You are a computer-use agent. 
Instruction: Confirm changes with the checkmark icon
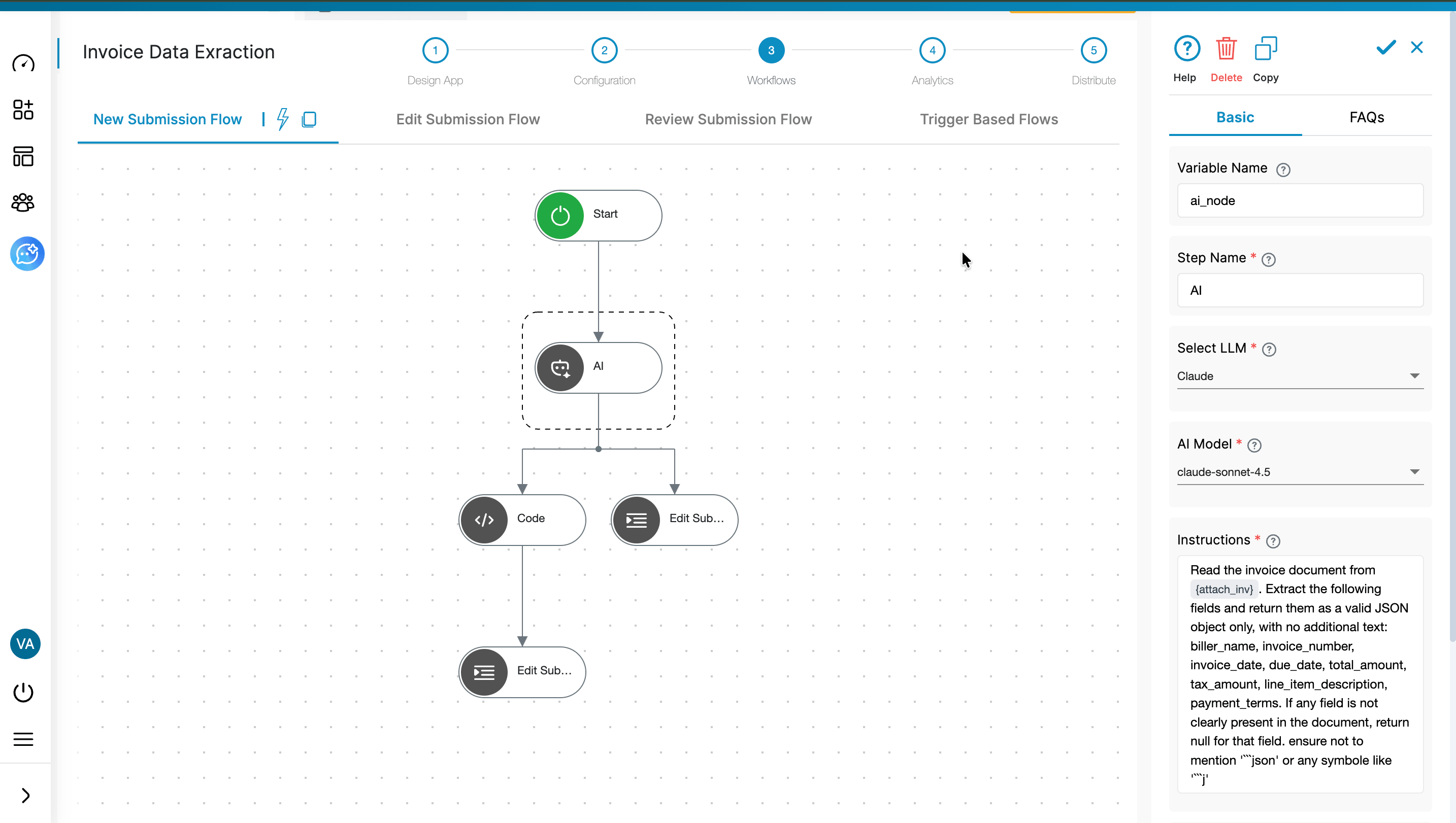(x=1386, y=48)
